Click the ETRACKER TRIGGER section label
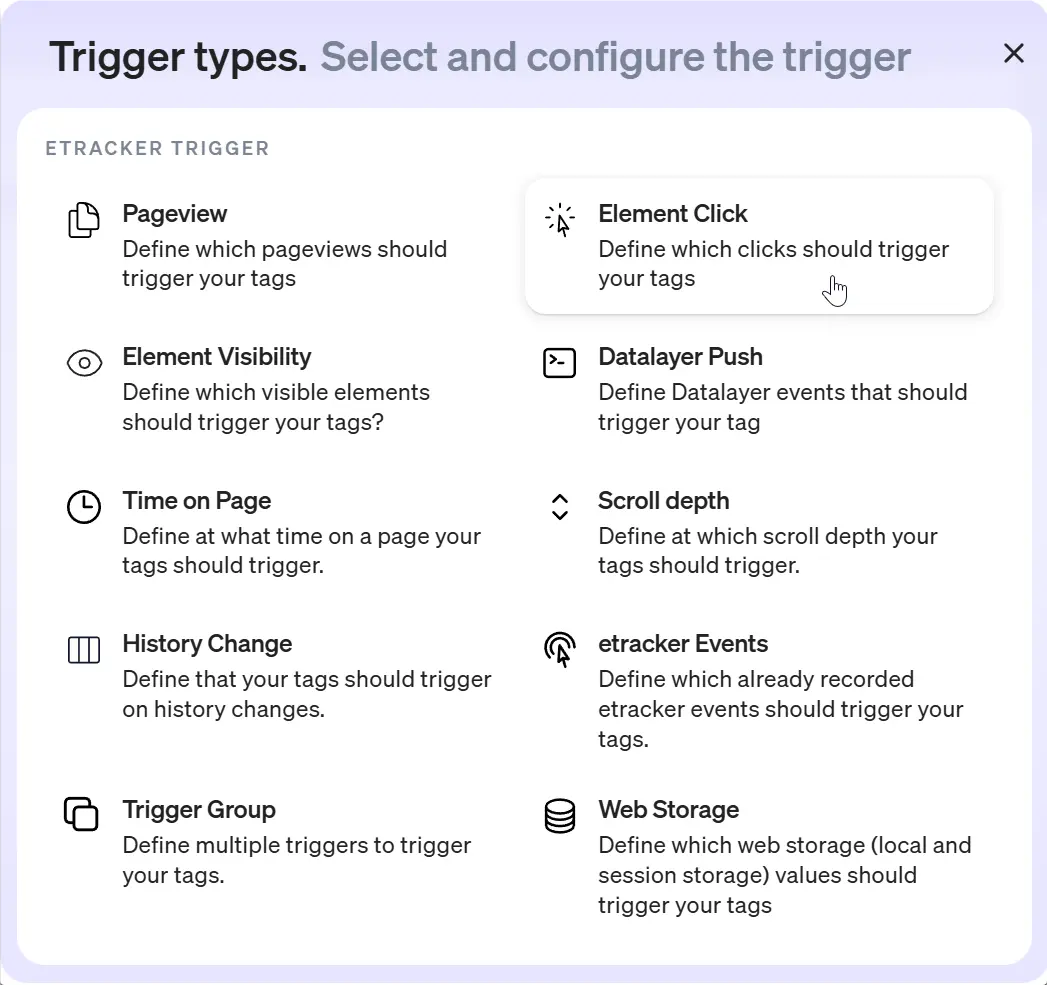 (157, 148)
